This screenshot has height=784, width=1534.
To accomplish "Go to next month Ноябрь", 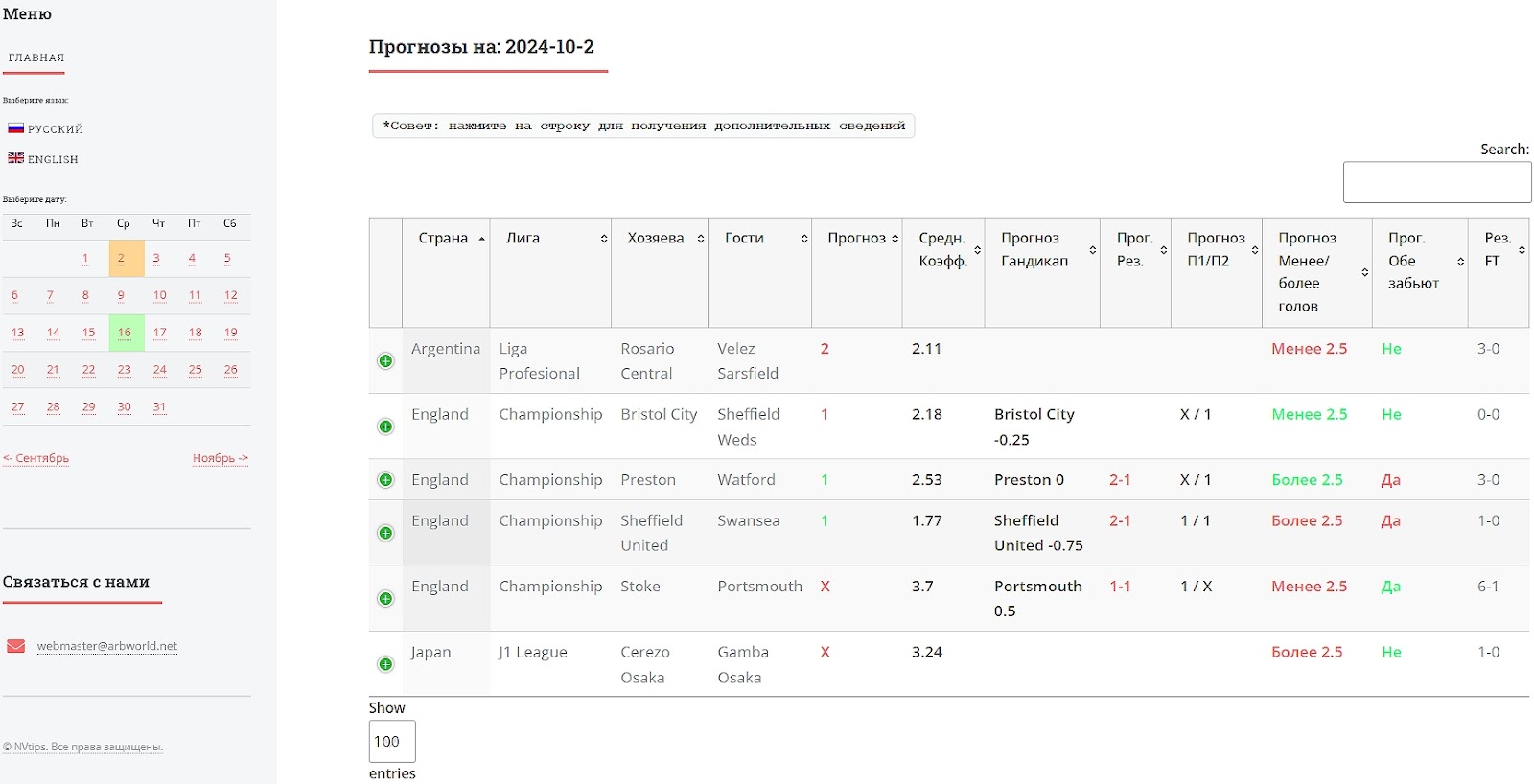I will click(220, 458).
